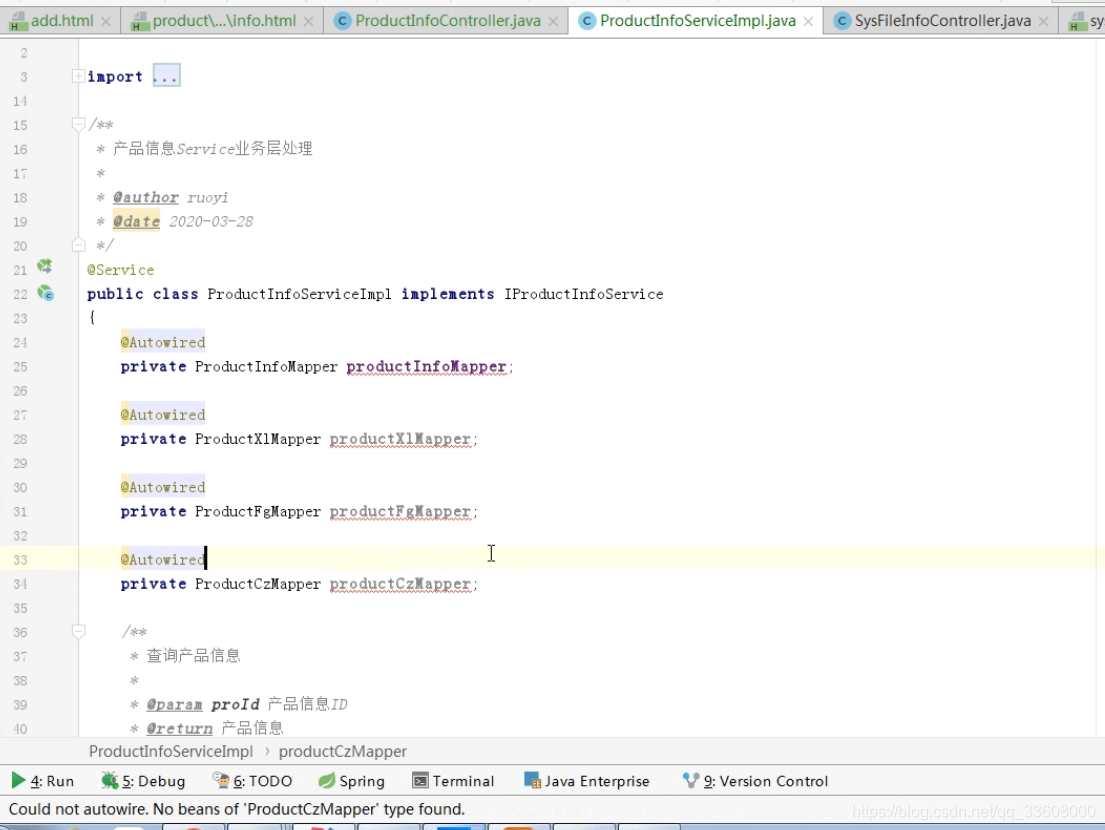Close the add.html tab
Viewport: 1105px width, 830px height.
click(x=106, y=22)
